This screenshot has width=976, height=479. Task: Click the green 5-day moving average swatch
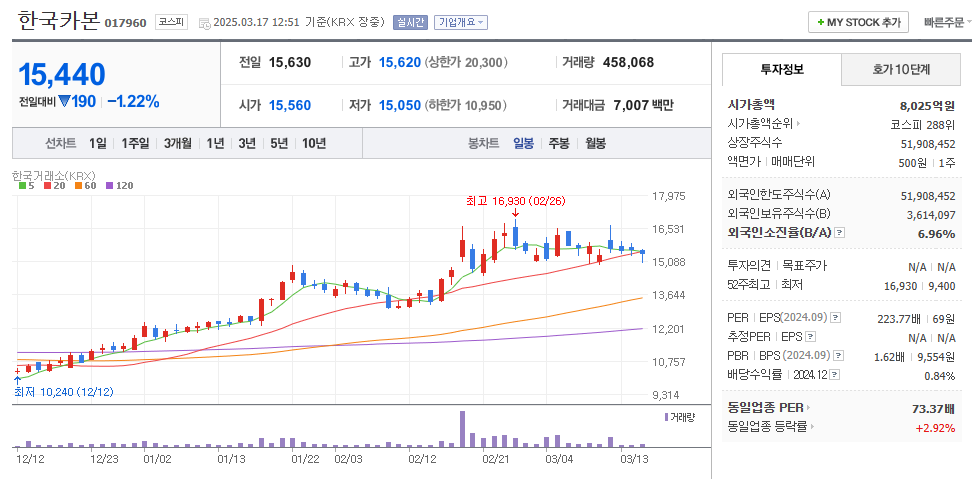click(x=22, y=185)
